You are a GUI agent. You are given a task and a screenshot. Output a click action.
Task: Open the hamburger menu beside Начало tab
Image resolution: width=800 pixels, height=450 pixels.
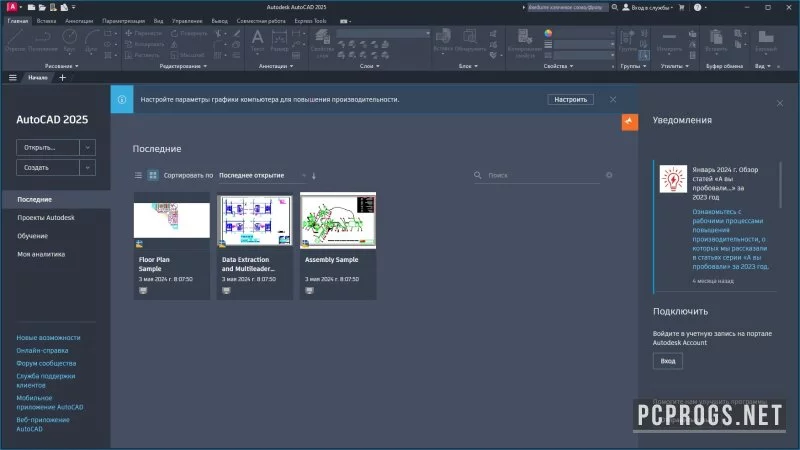pos(13,78)
